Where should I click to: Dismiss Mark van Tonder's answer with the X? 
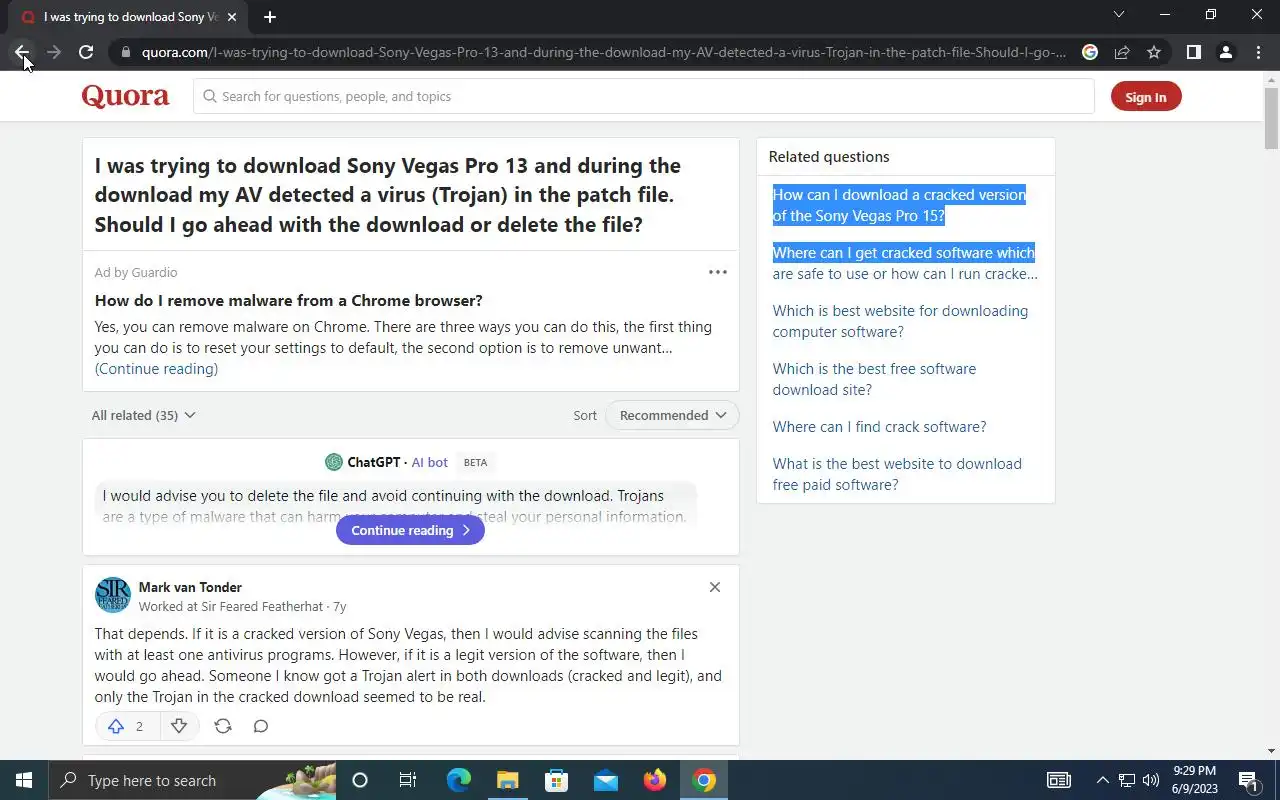[715, 587]
